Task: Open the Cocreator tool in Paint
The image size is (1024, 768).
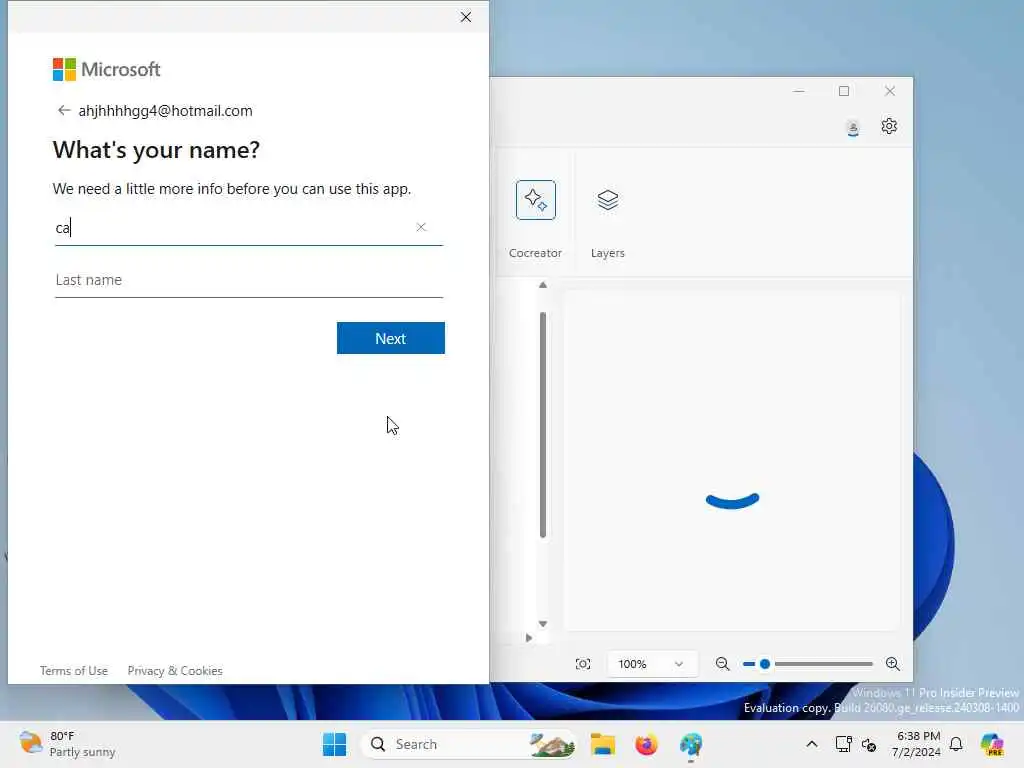Action: pos(536,200)
